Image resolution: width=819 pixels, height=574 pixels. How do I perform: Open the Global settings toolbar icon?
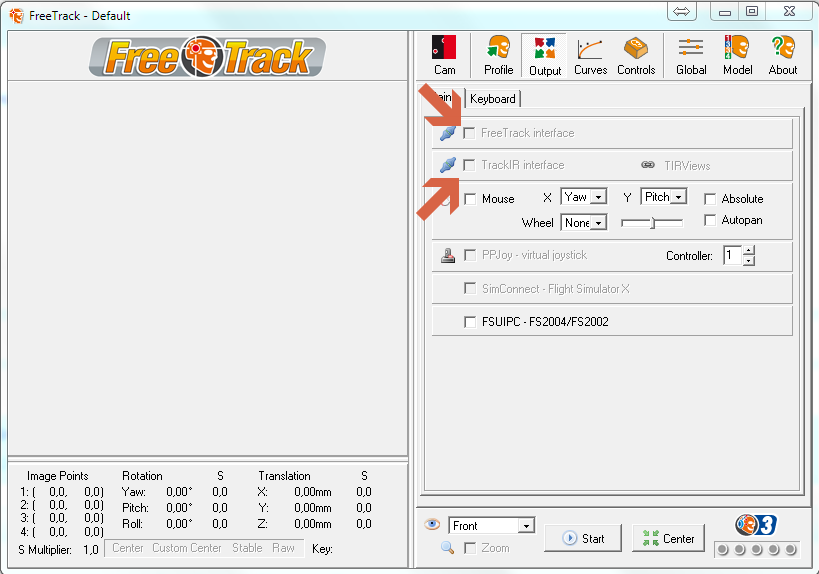(x=691, y=55)
